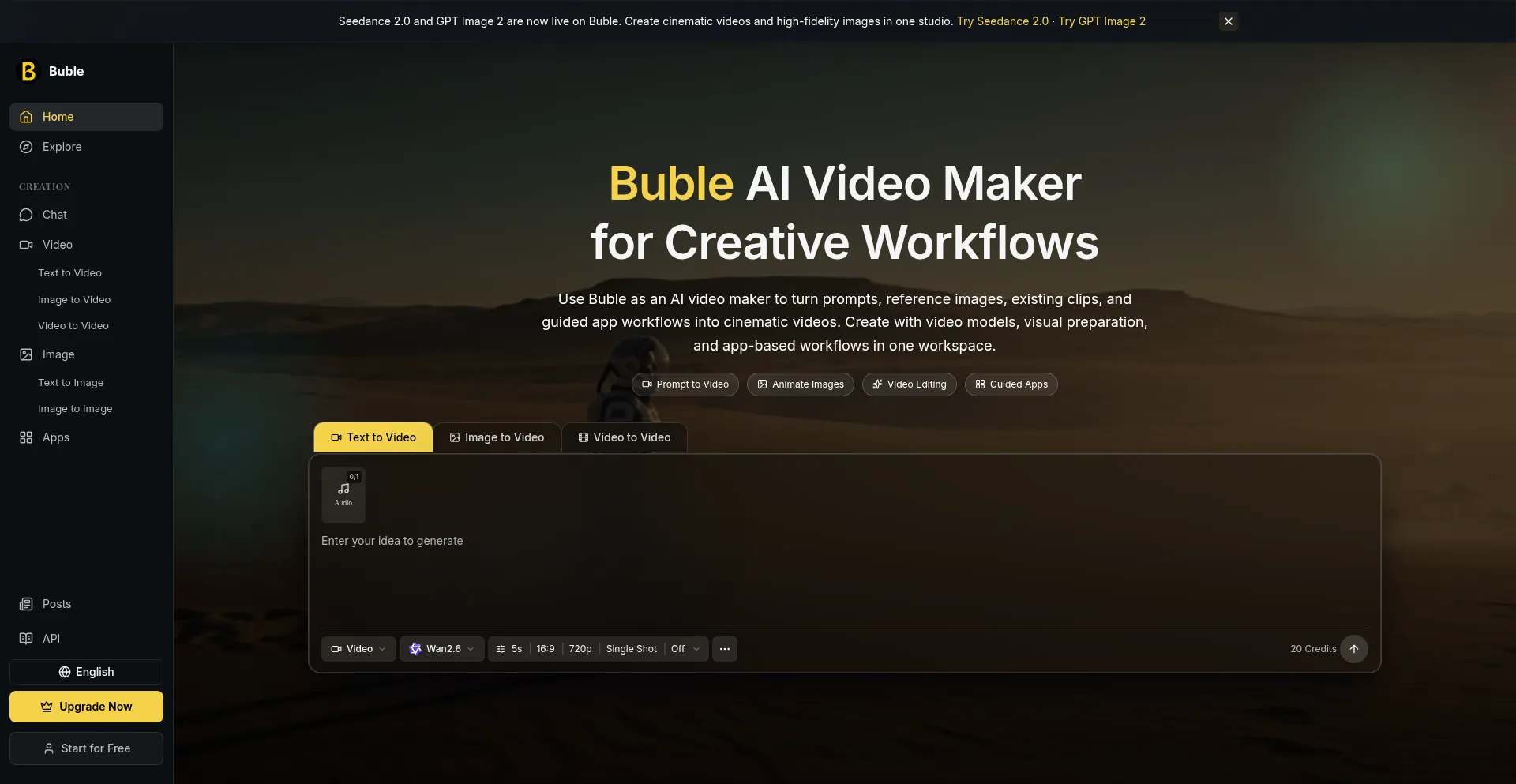The width and height of the screenshot is (1516, 784).
Task: Open the Chat creation tool
Action: [86, 215]
